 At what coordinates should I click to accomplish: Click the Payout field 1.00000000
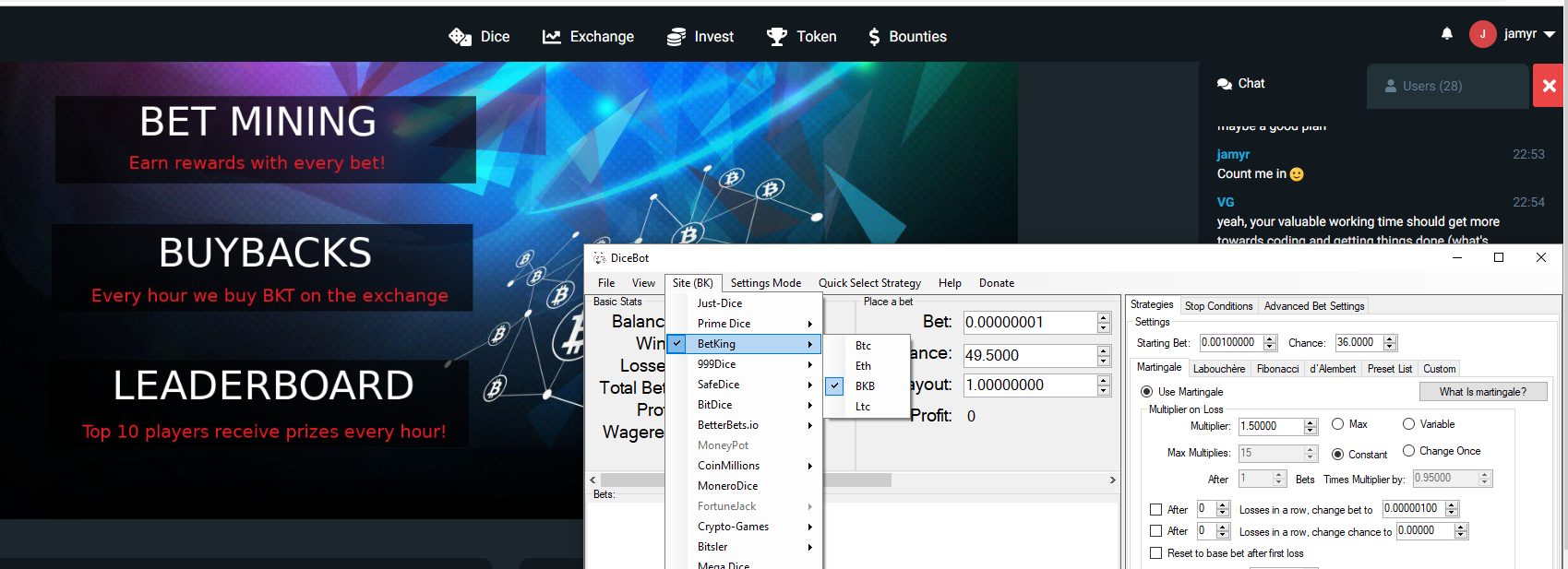click(x=1030, y=385)
